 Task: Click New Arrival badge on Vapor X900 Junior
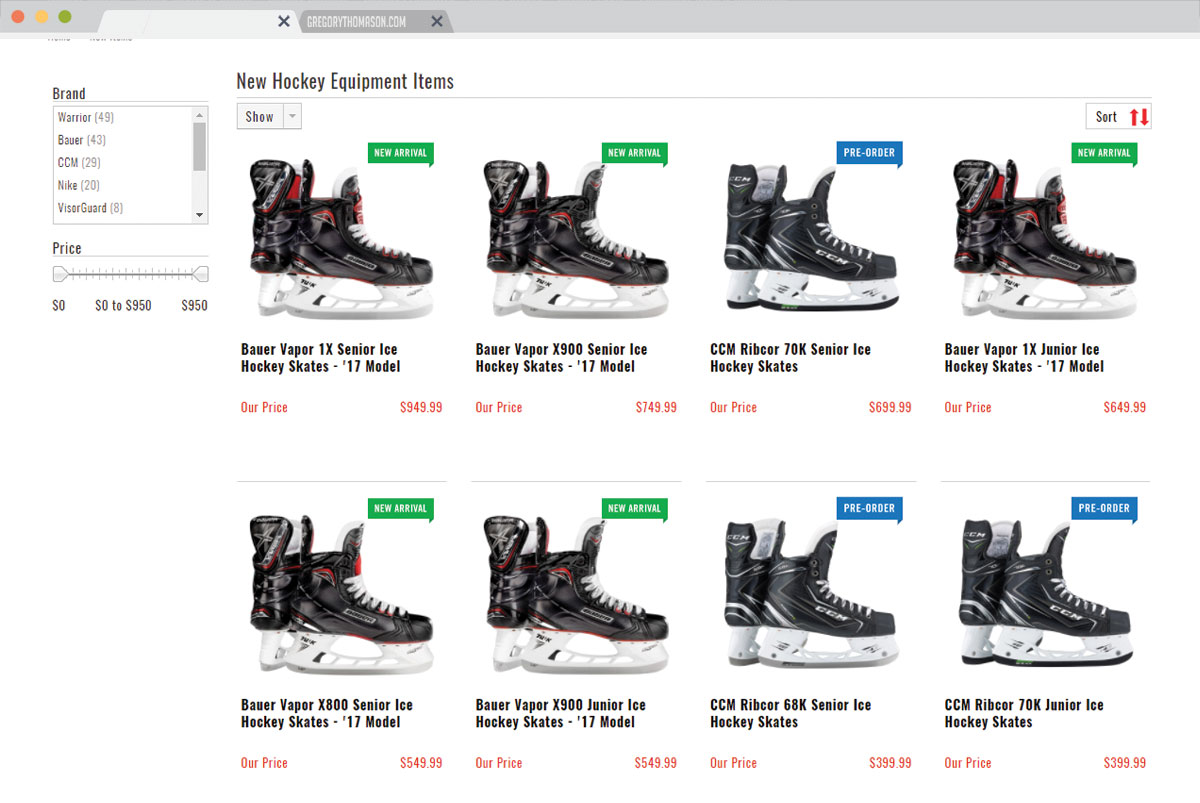[x=635, y=508]
